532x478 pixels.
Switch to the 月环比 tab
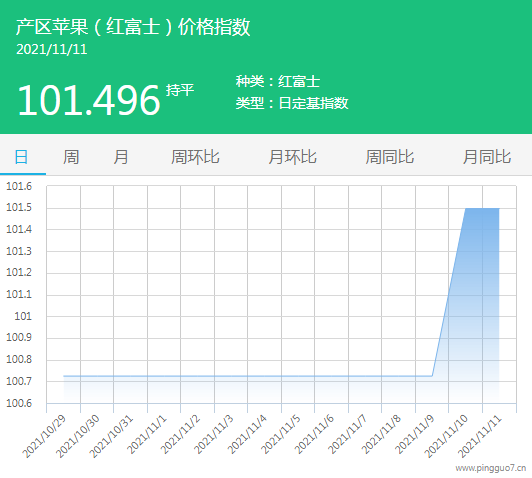click(292, 157)
